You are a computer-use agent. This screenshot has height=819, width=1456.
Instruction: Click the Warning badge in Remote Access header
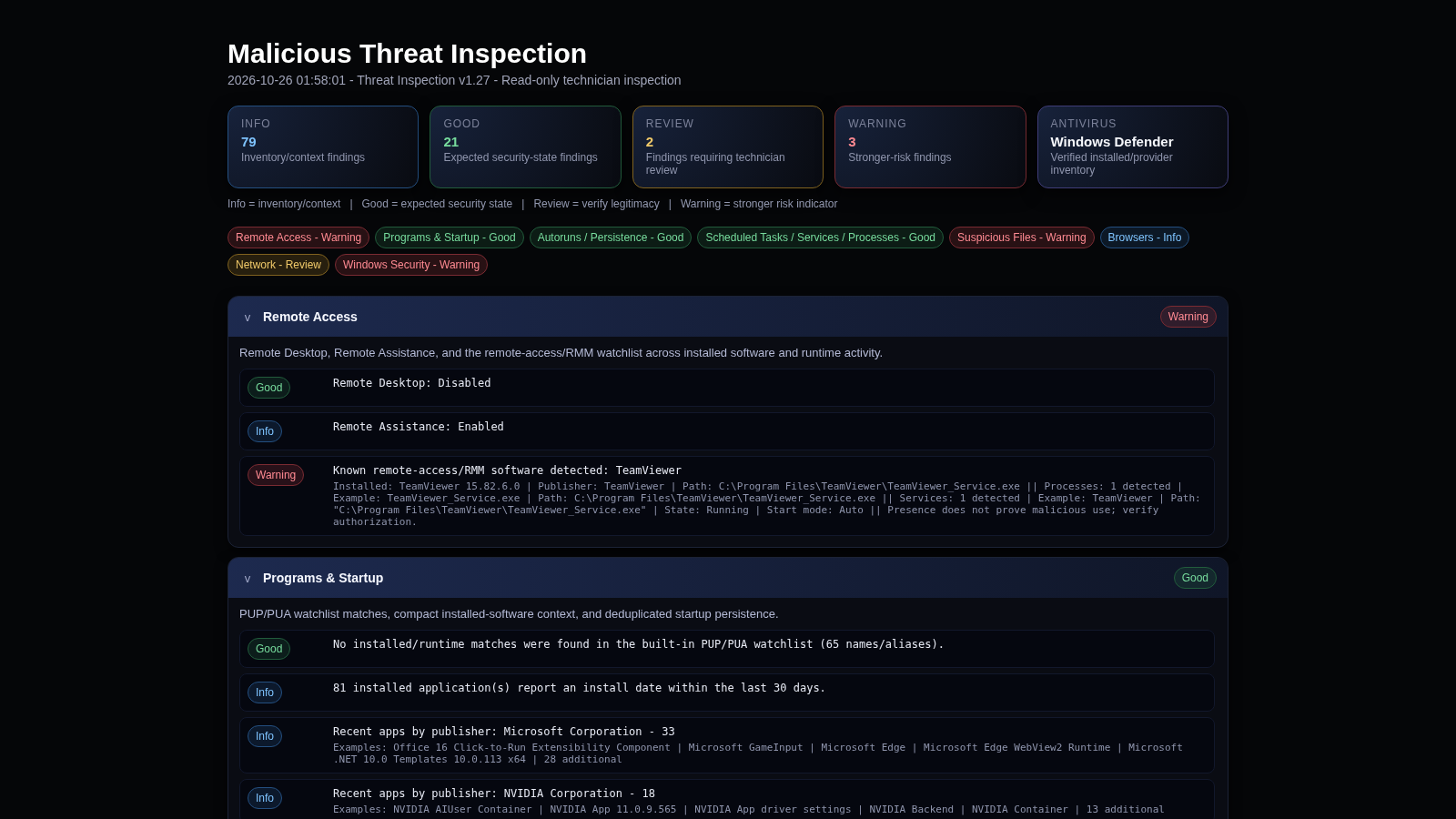click(1188, 317)
